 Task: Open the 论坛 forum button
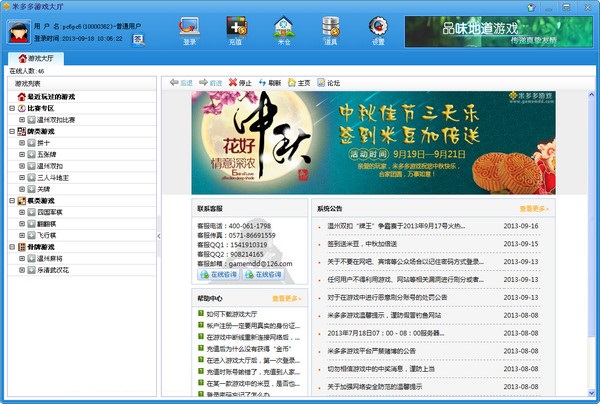coord(328,83)
